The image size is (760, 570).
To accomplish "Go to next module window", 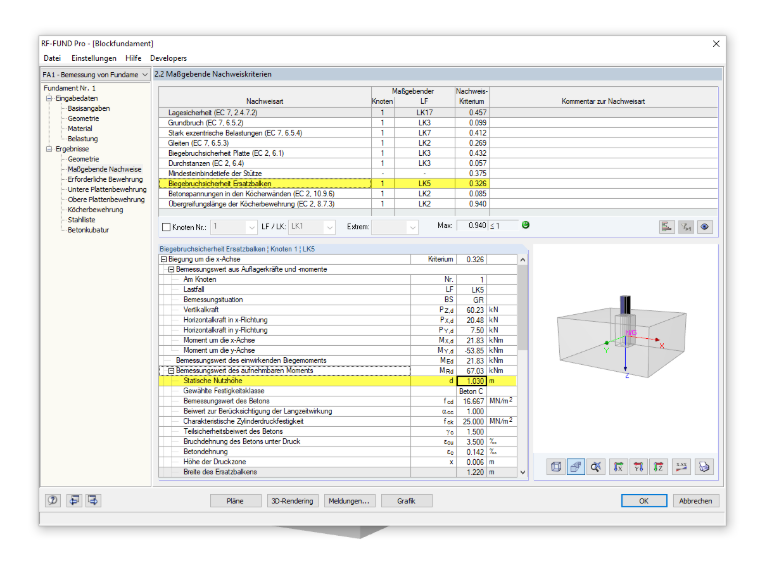I will tap(93, 500).
